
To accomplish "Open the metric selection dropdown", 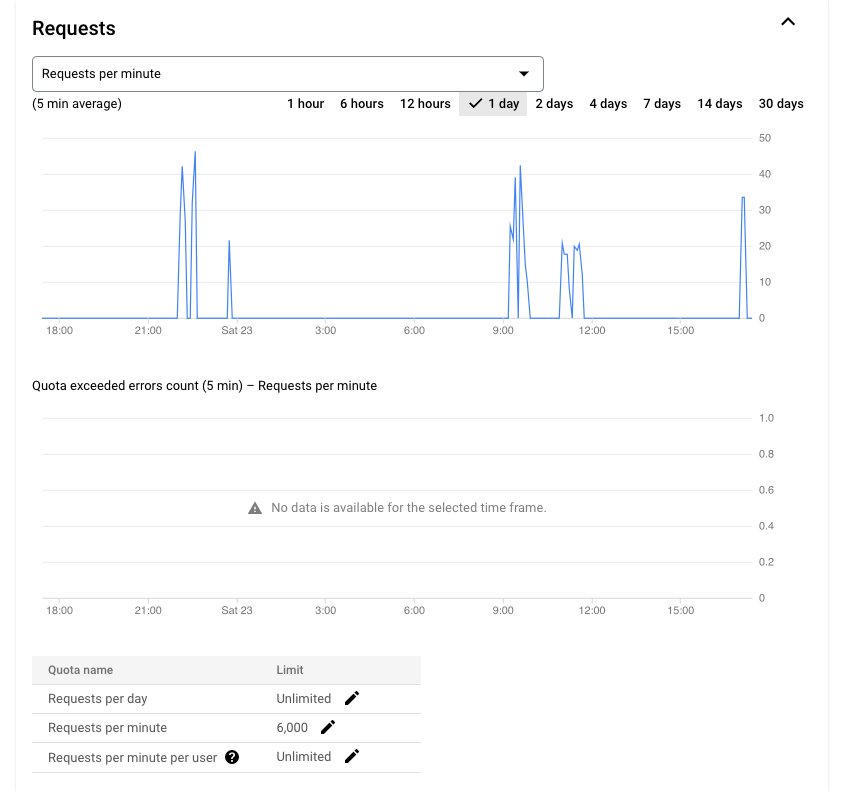I will [287, 73].
